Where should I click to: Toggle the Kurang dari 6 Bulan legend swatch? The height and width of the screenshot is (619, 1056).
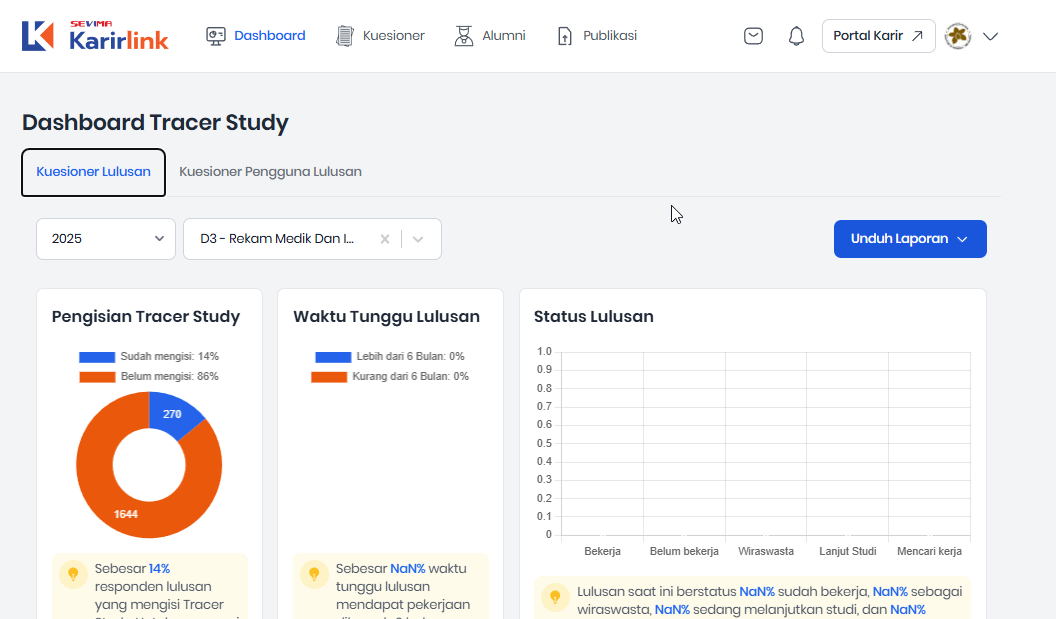tap(331, 377)
